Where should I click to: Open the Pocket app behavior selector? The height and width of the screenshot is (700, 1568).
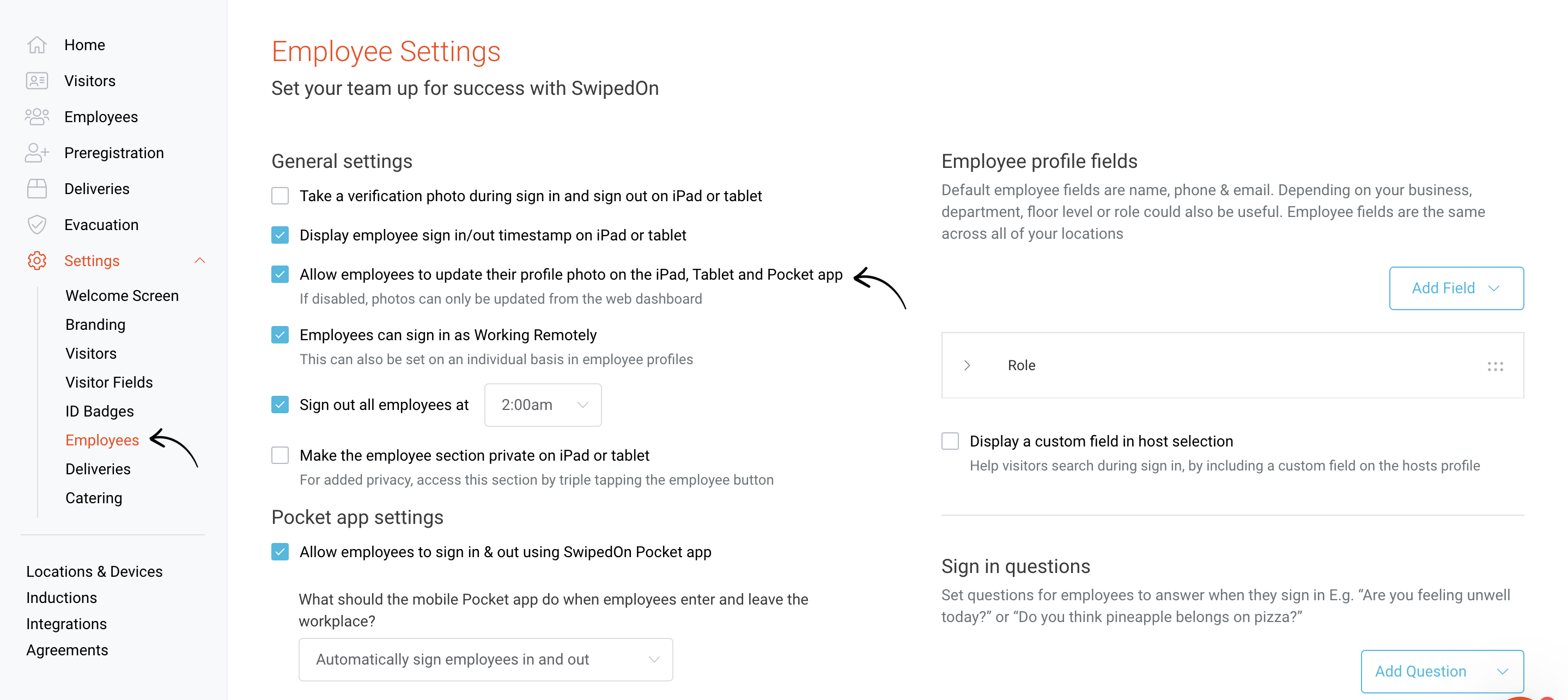click(x=485, y=659)
